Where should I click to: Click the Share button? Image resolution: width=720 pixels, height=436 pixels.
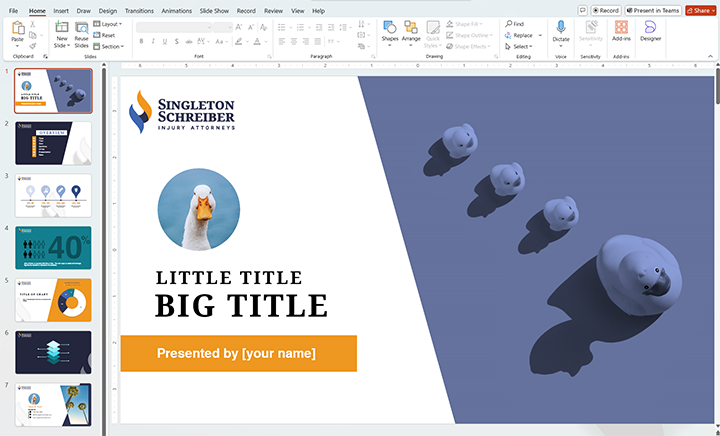[x=698, y=10]
